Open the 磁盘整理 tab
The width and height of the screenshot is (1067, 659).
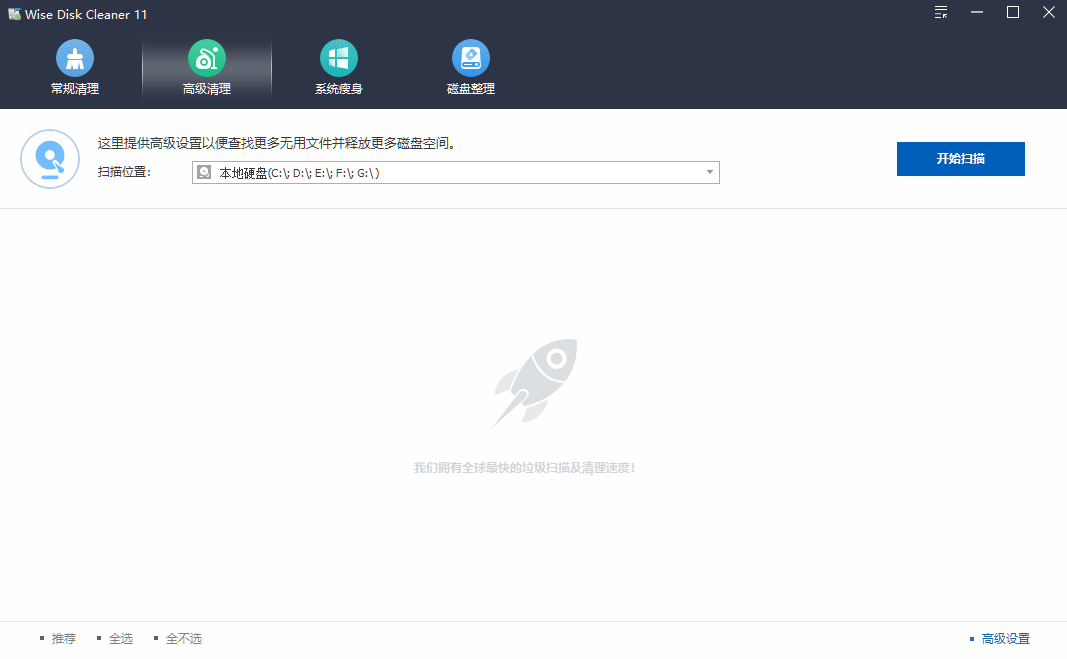[471, 69]
